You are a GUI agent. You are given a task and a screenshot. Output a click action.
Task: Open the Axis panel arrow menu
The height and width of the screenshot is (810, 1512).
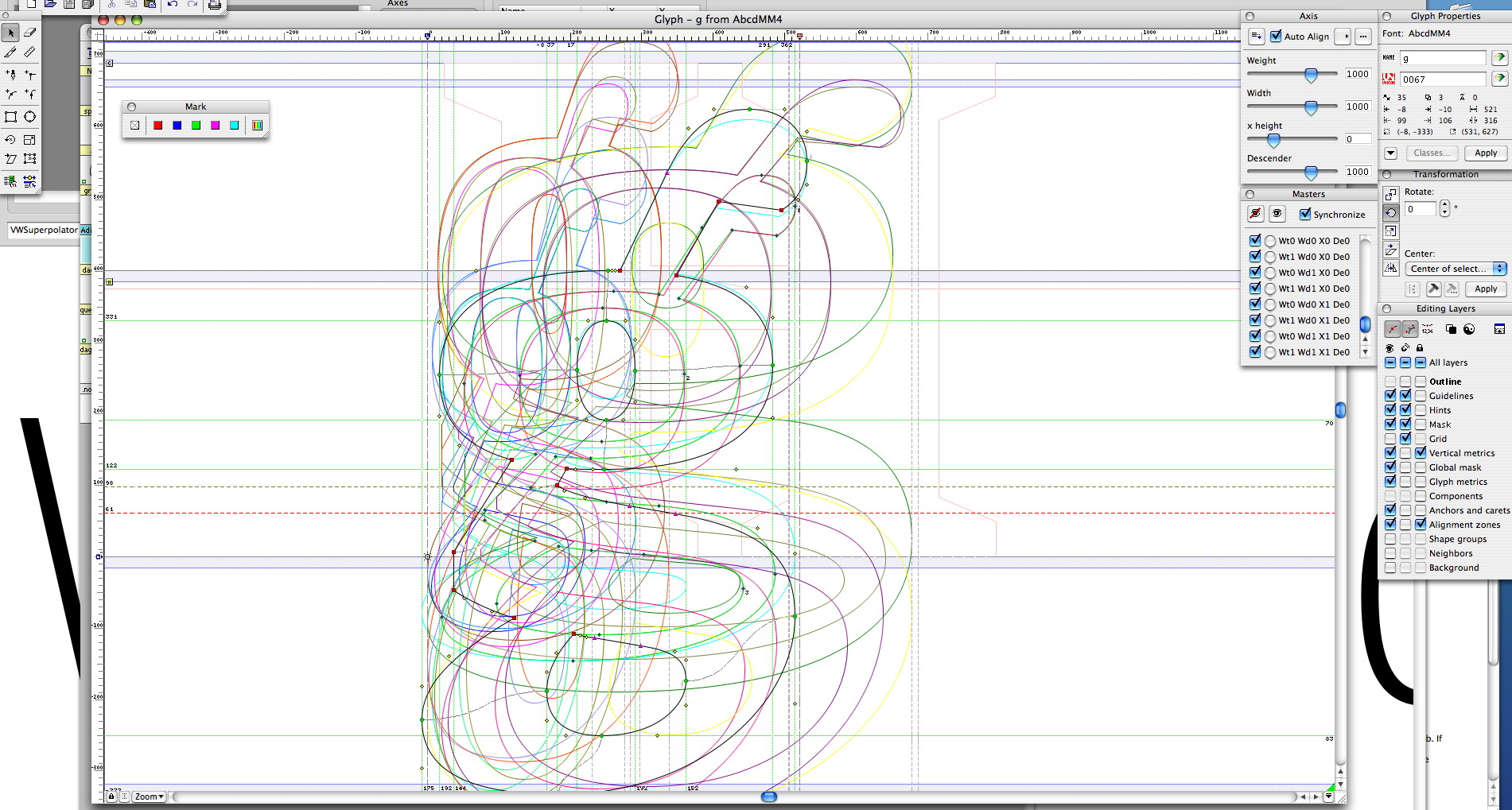(1343, 36)
